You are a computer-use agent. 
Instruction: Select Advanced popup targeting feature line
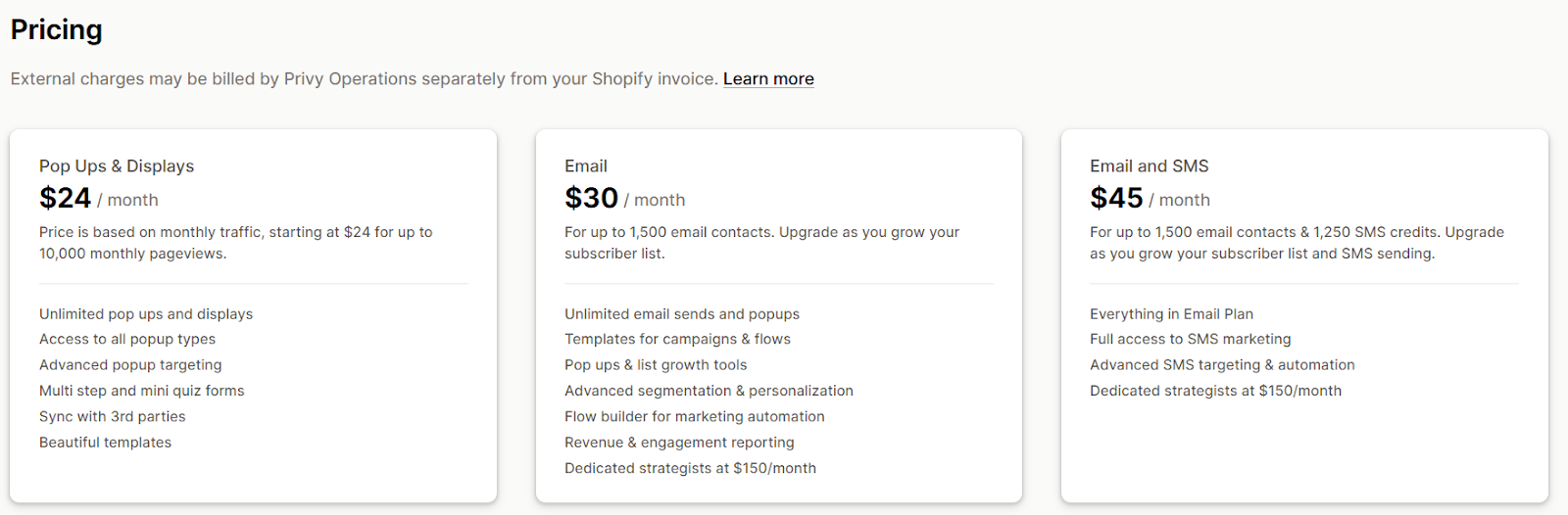(x=130, y=365)
